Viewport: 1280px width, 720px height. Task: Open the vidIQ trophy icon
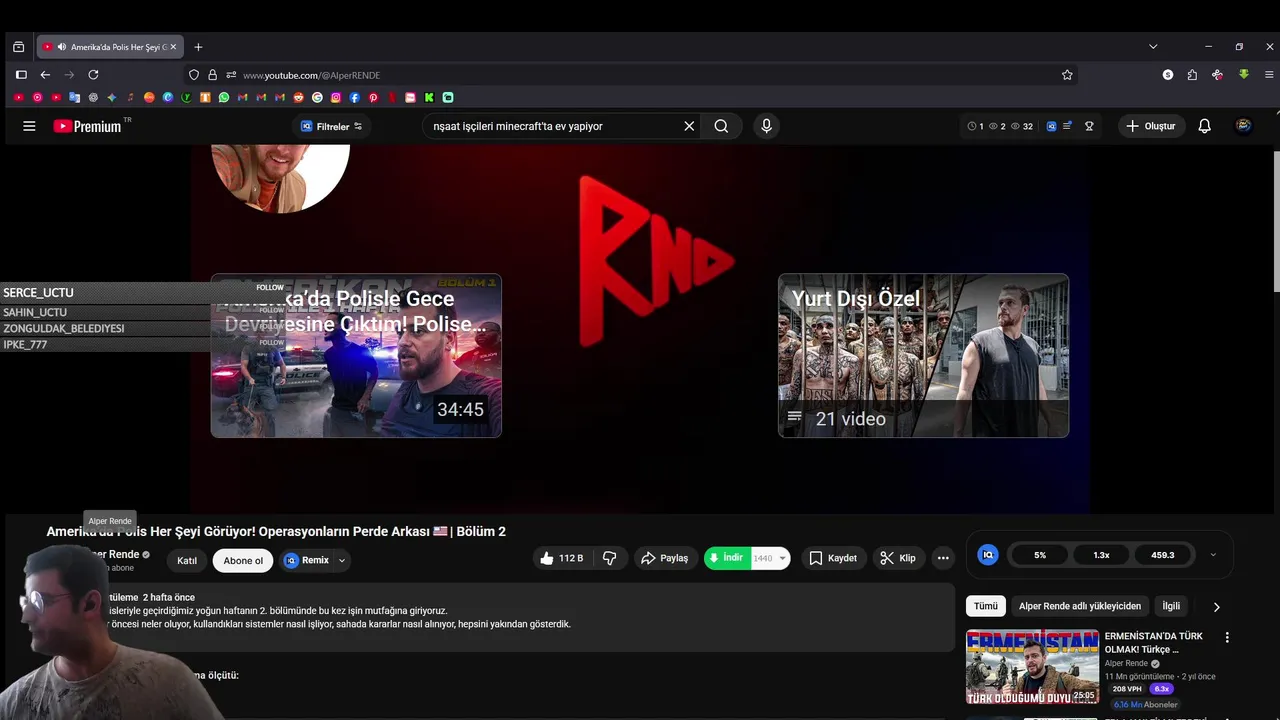click(x=1089, y=126)
